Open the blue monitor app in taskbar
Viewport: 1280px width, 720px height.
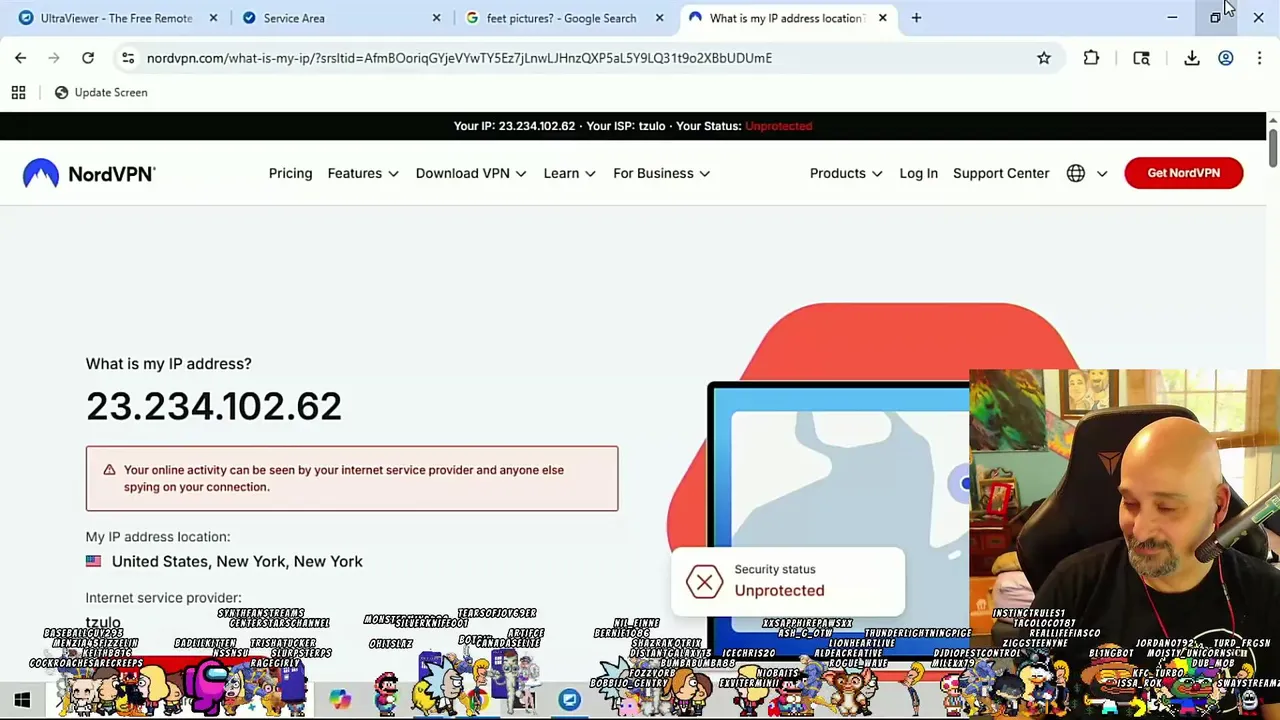[570, 700]
